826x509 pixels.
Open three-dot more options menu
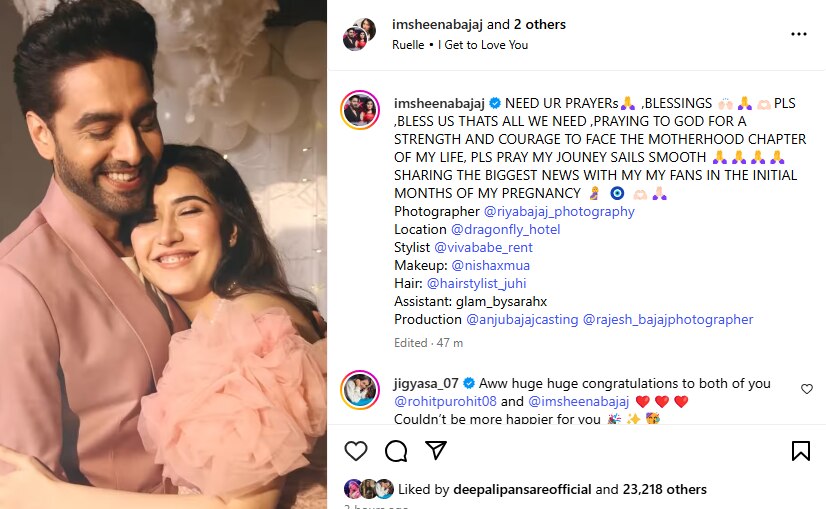coord(798,34)
